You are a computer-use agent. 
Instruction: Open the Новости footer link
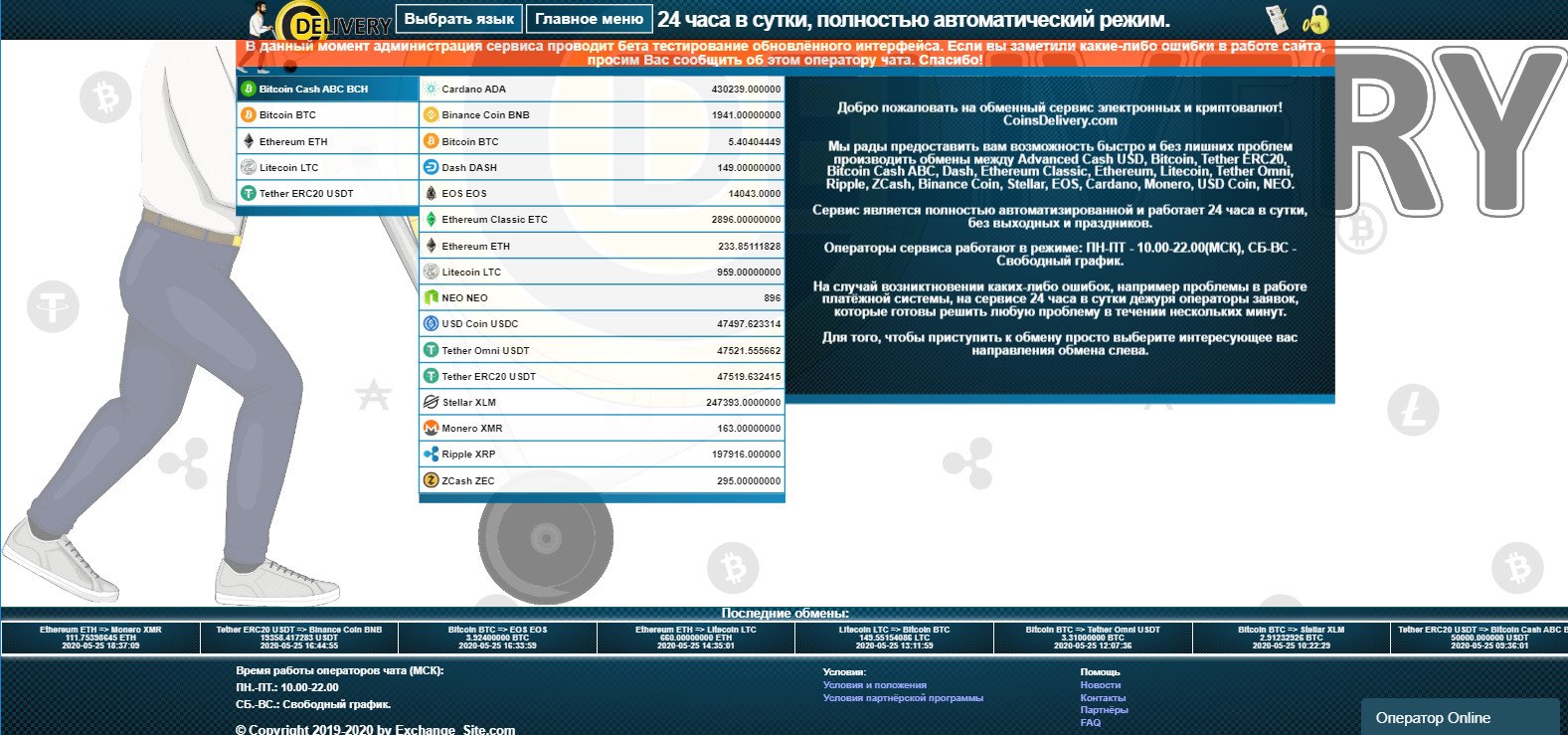[x=1101, y=685]
